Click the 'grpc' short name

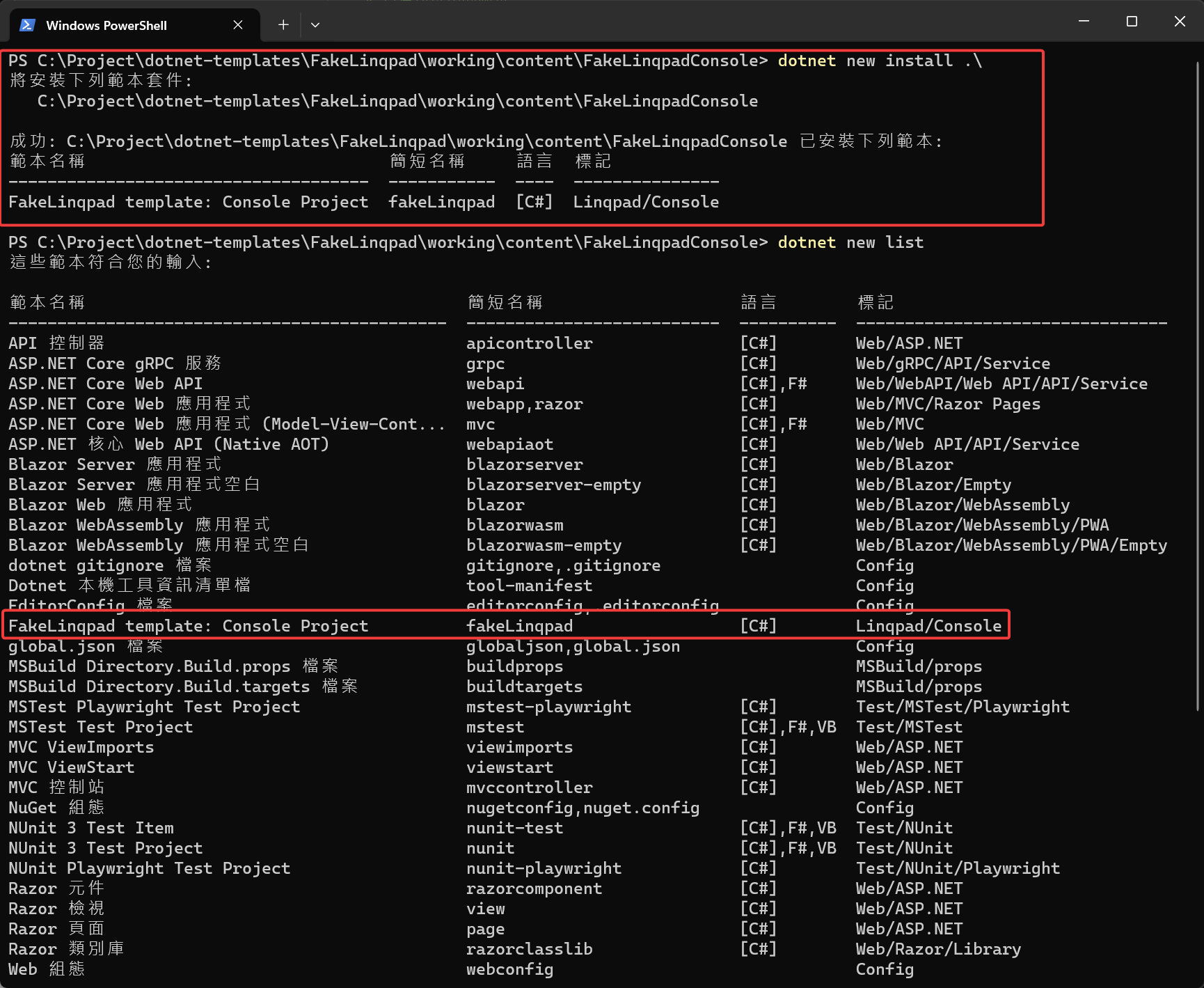485,363
